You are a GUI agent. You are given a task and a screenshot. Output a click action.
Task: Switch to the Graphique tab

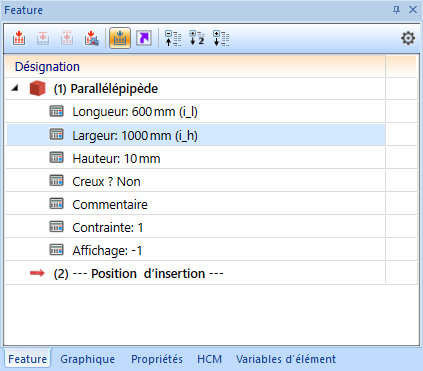87,359
